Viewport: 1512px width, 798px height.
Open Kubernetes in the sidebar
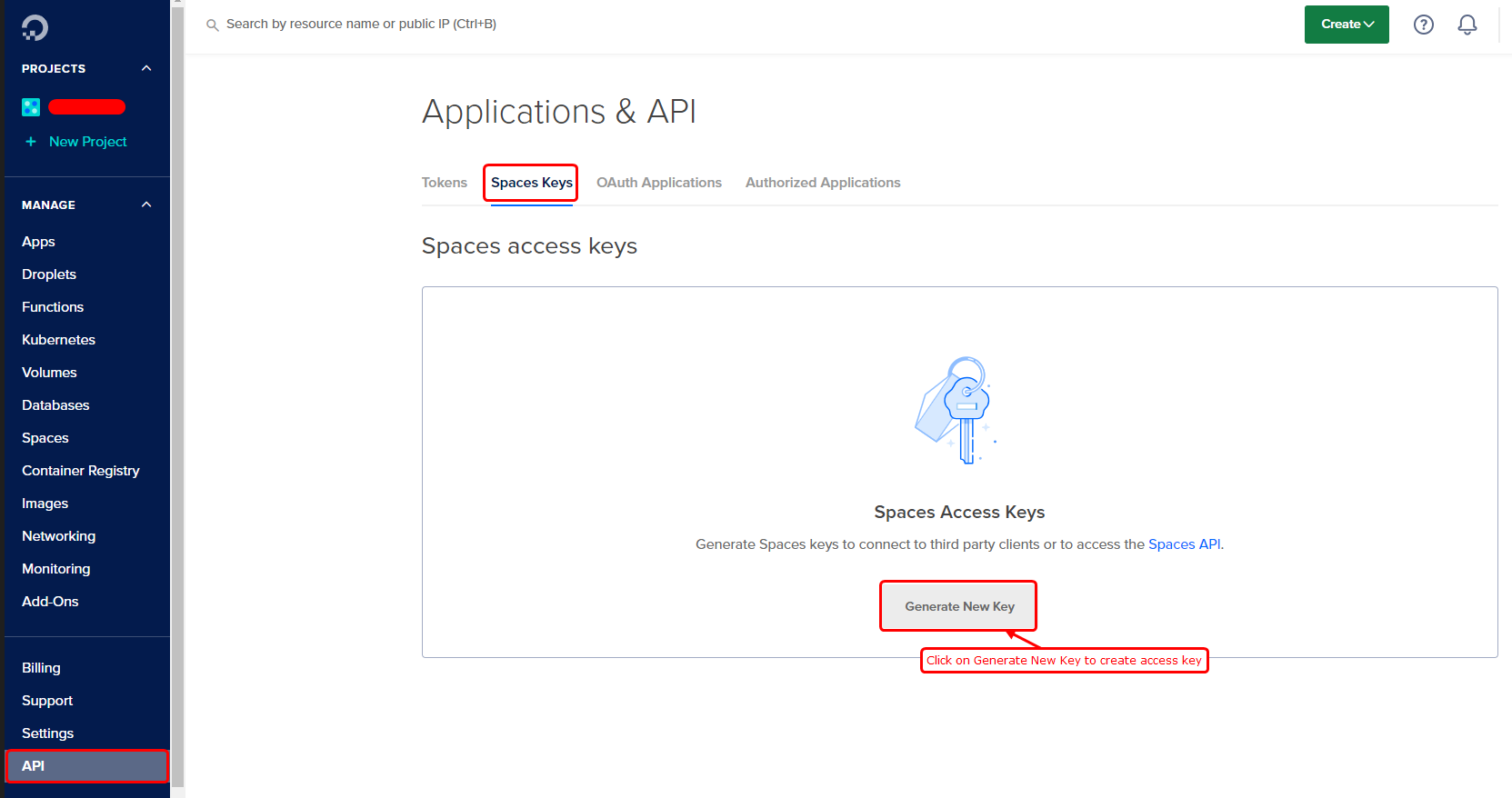pos(58,340)
